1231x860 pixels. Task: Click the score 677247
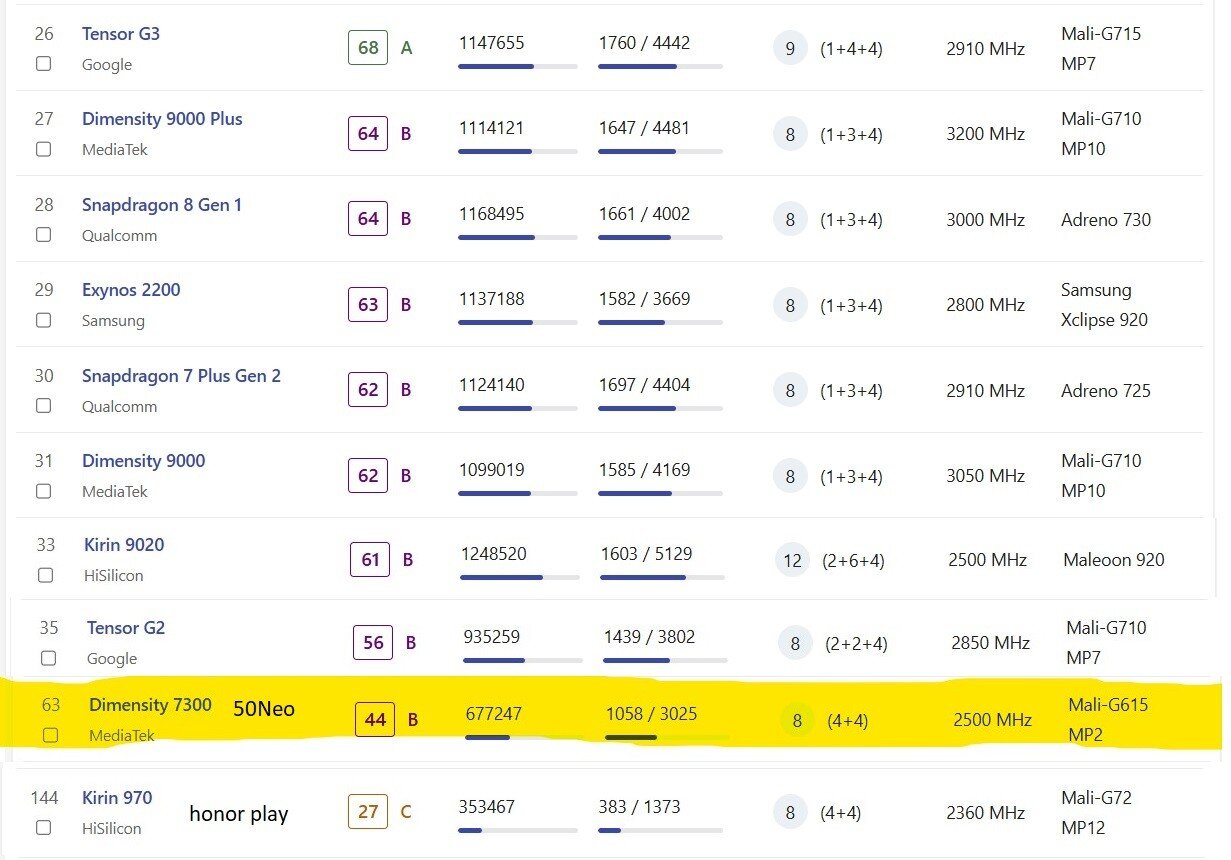(494, 714)
